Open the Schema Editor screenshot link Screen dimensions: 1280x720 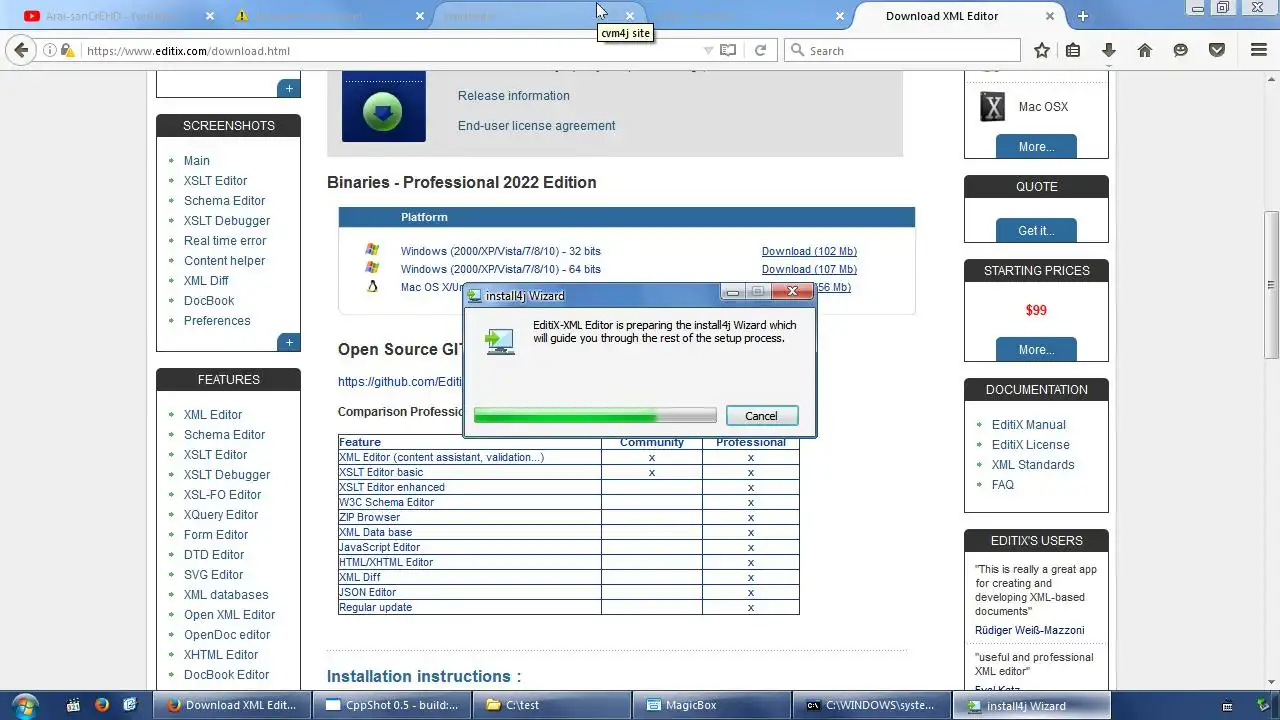[x=224, y=201]
